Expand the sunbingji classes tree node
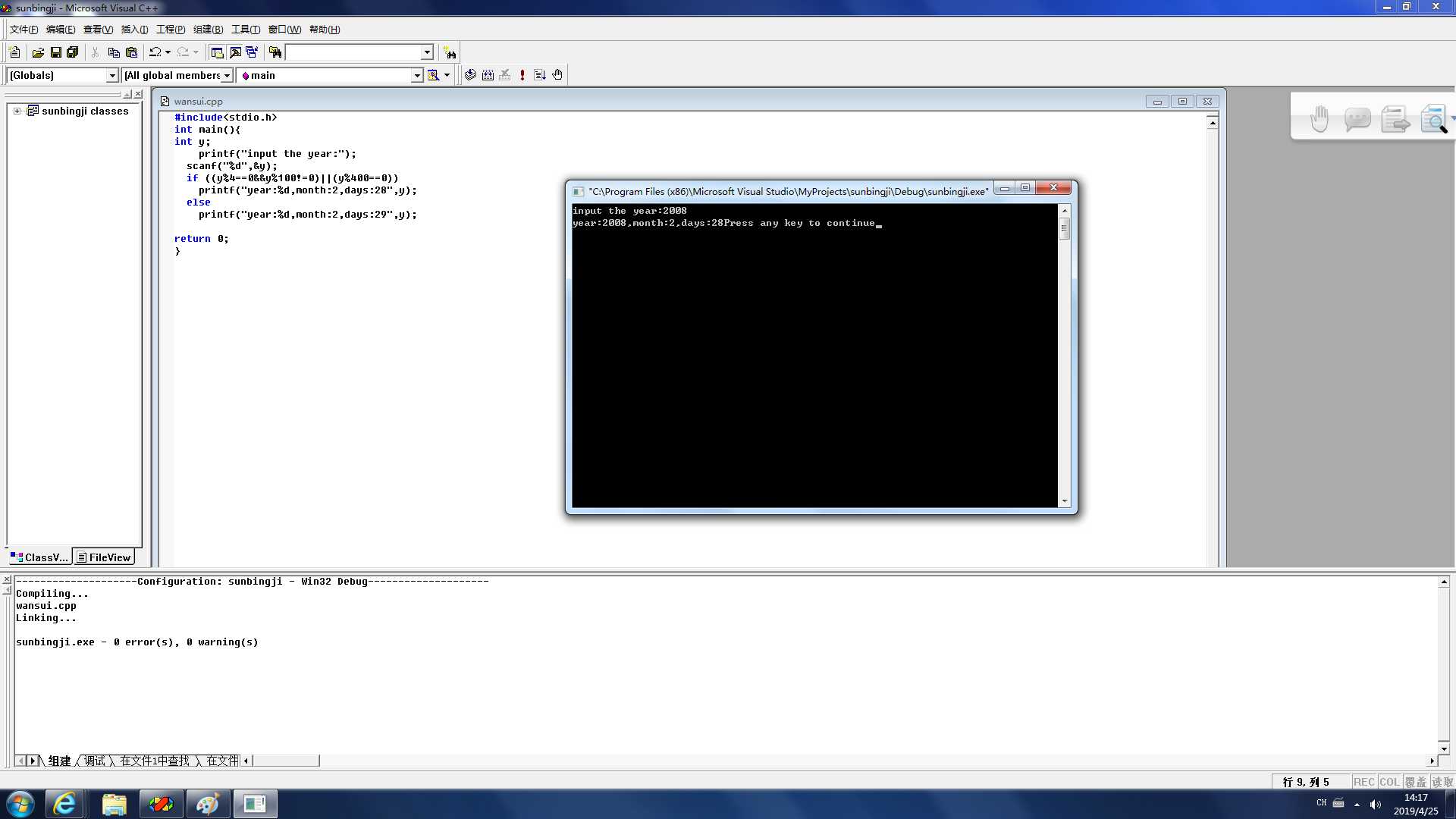Viewport: 1456px width, 819px height. (x=17, y=111)
